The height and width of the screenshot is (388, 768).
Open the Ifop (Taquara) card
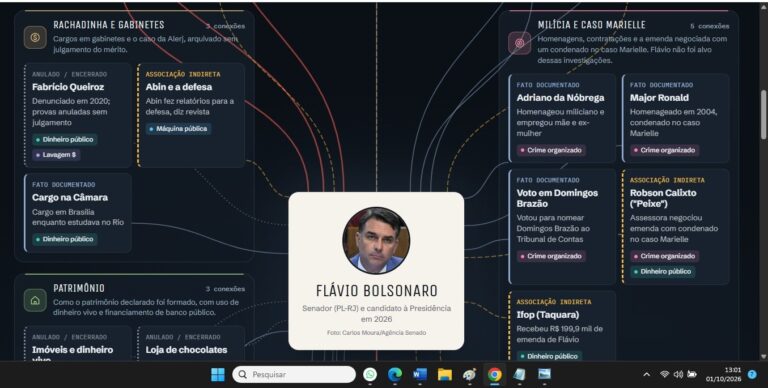pos(562,326)
